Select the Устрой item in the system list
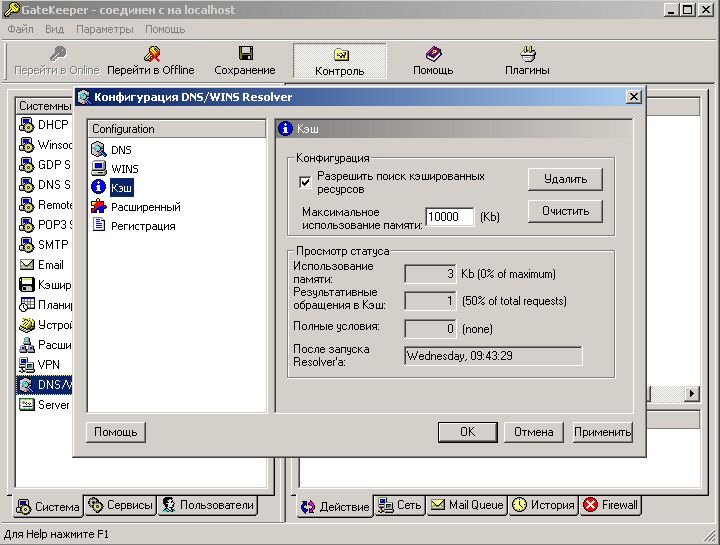720x545 pixels. 45,325
